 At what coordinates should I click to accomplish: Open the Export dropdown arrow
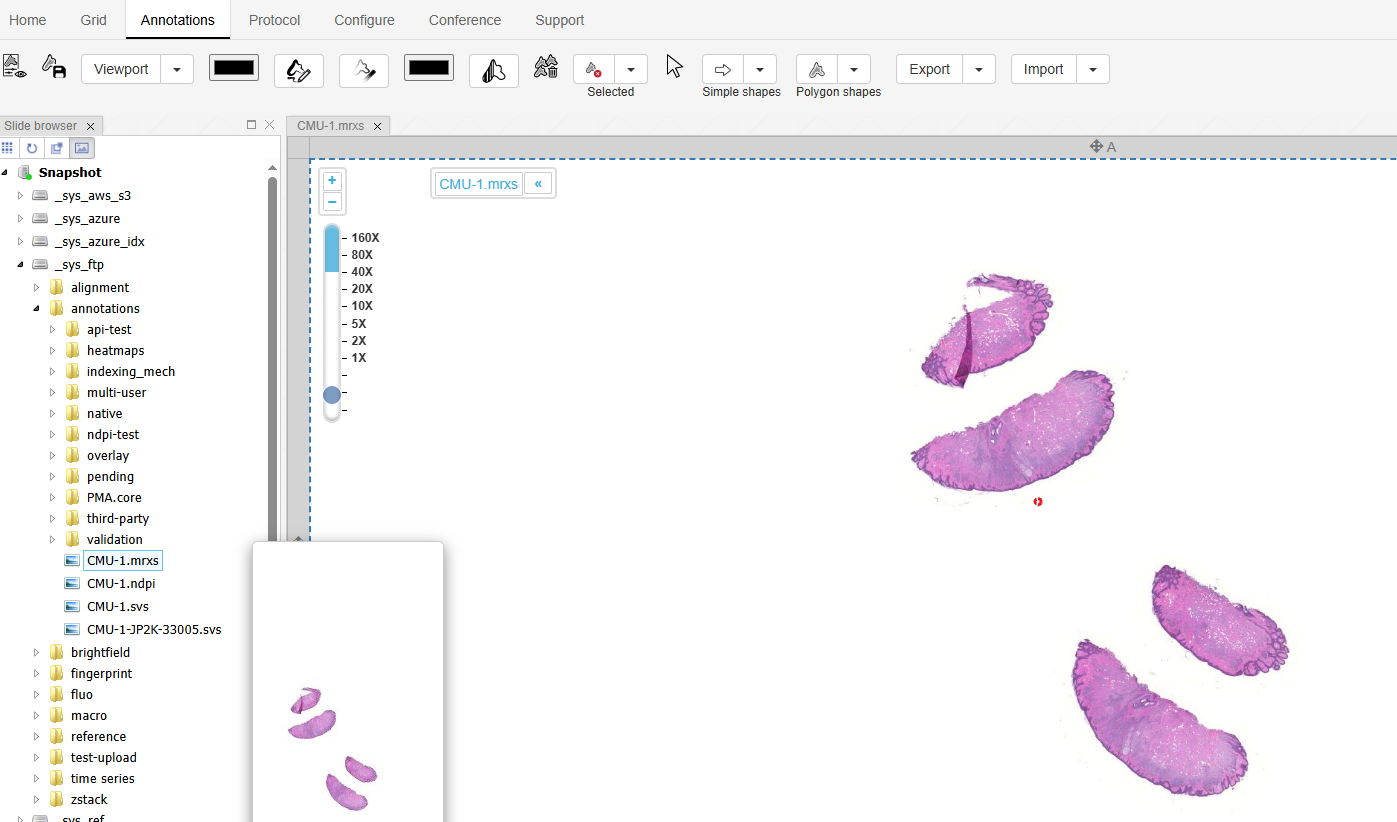pos(978,69)
